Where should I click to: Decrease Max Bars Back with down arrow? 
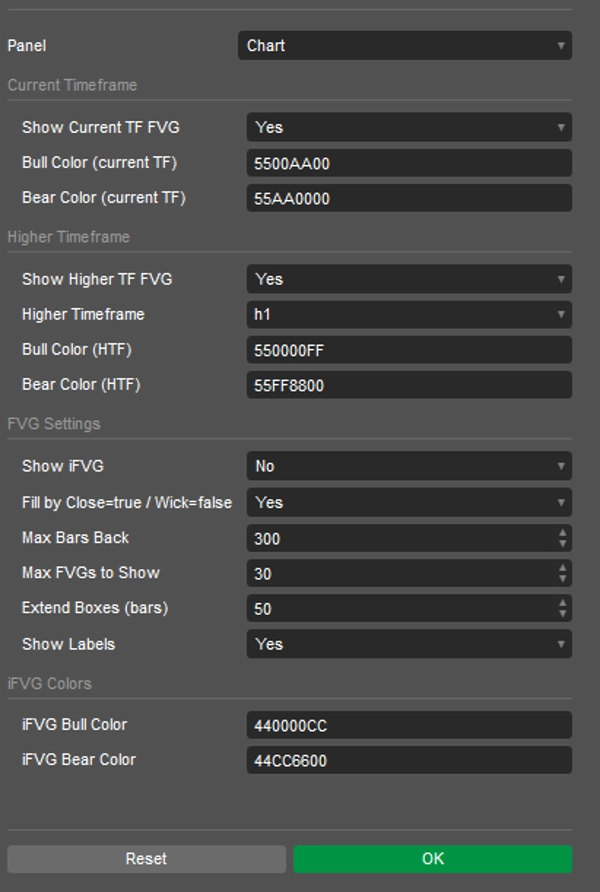coord(563,544)
